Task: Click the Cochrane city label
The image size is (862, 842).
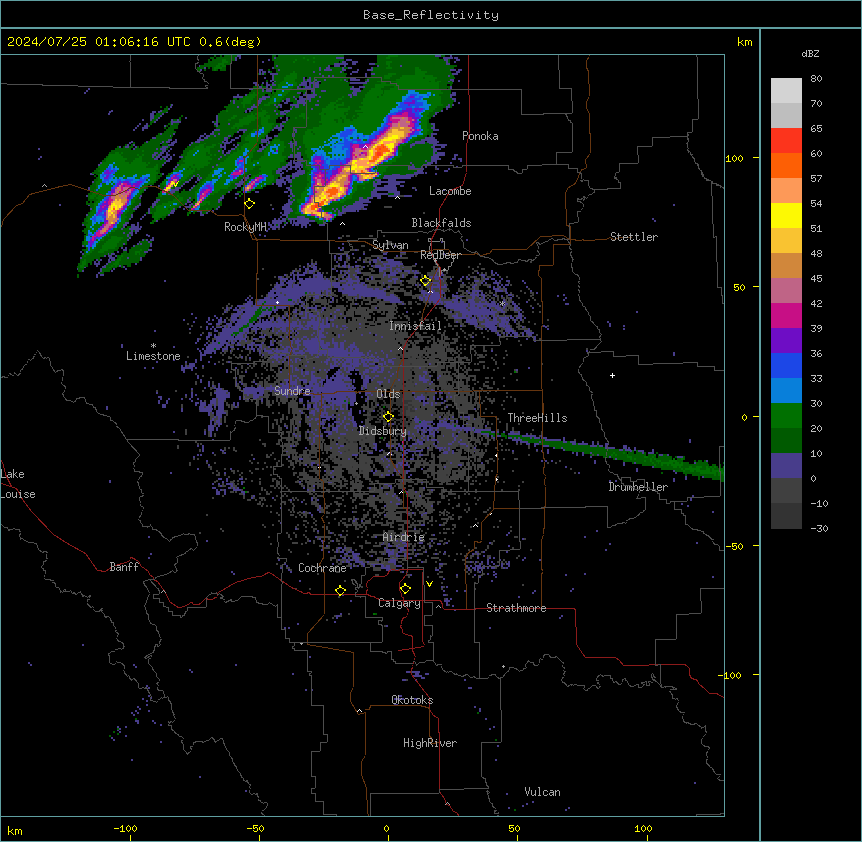Action: 322,568
